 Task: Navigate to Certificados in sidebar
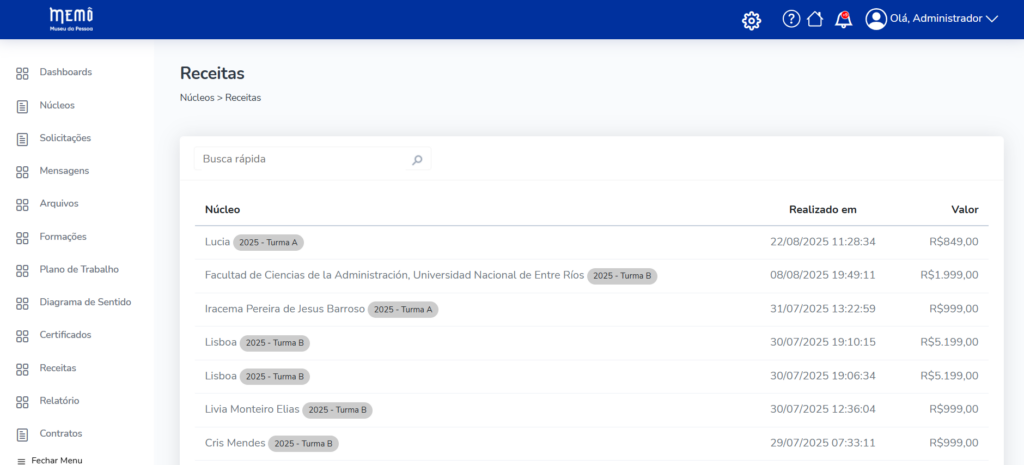65,335
